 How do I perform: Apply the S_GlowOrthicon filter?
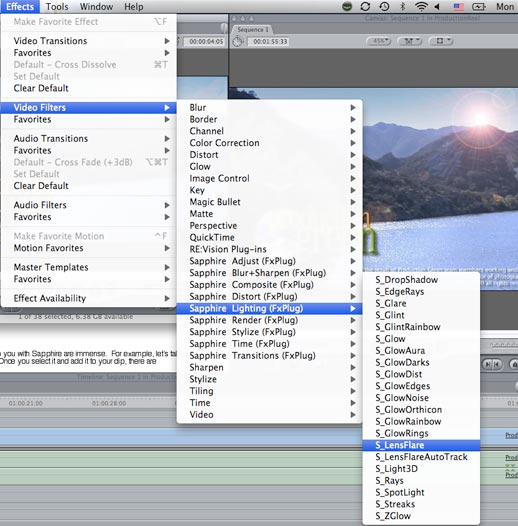(421, 410)
